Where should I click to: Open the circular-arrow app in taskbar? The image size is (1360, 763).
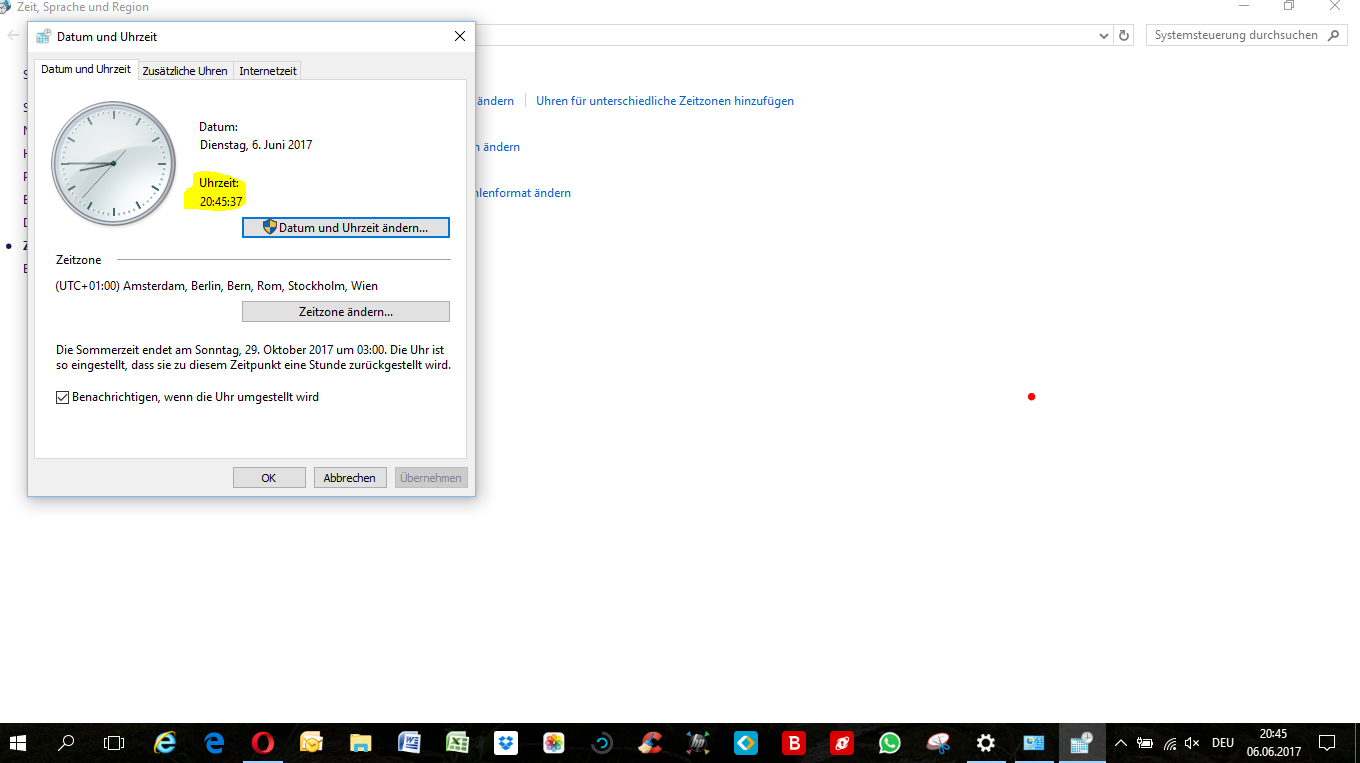click(x=602, y=743)
